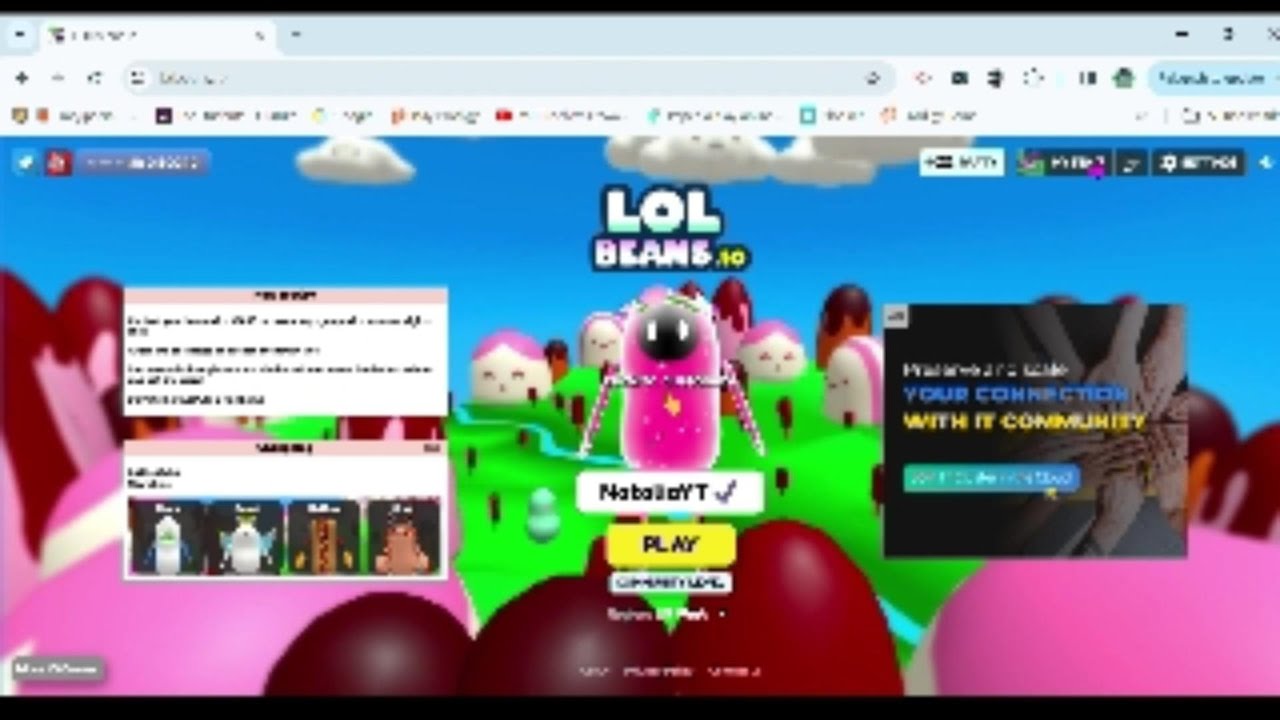Click the teal button in the advertisement
Viewport: 1280px width, 720px height.
[x=992, y=477]
